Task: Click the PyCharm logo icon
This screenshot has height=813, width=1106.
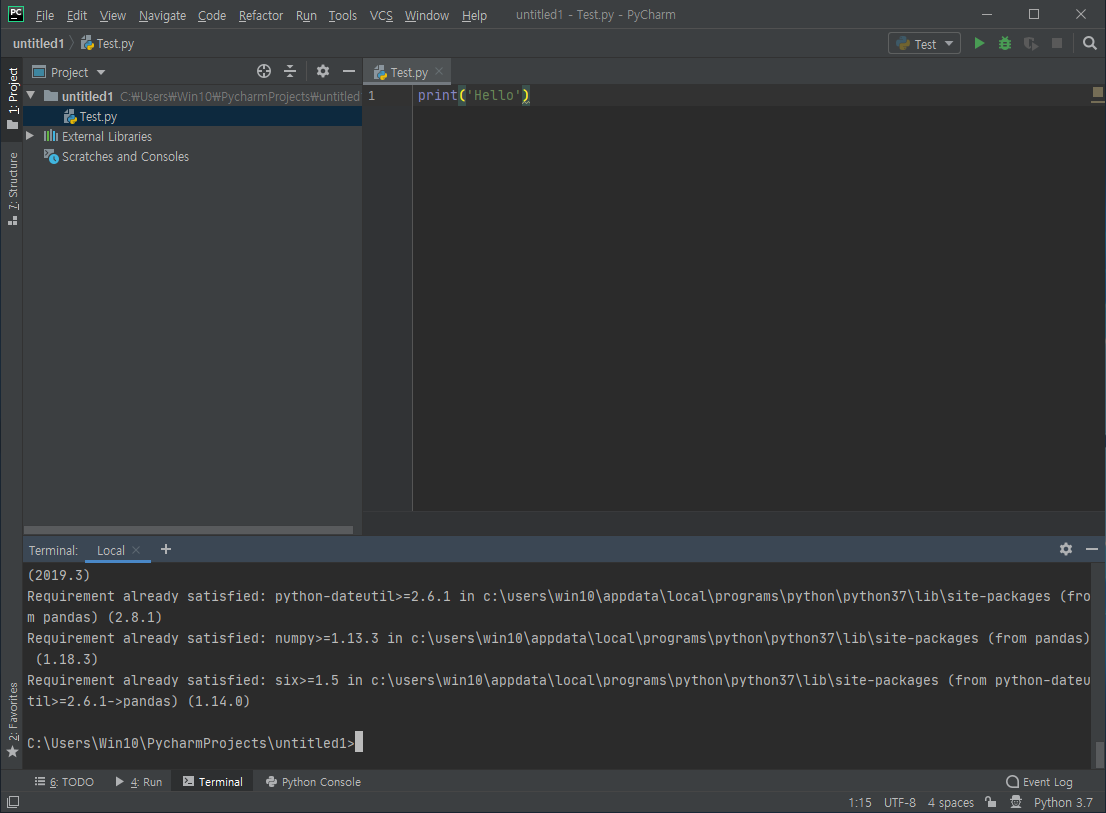Action: pyautogui.click(x=16, y=14)
